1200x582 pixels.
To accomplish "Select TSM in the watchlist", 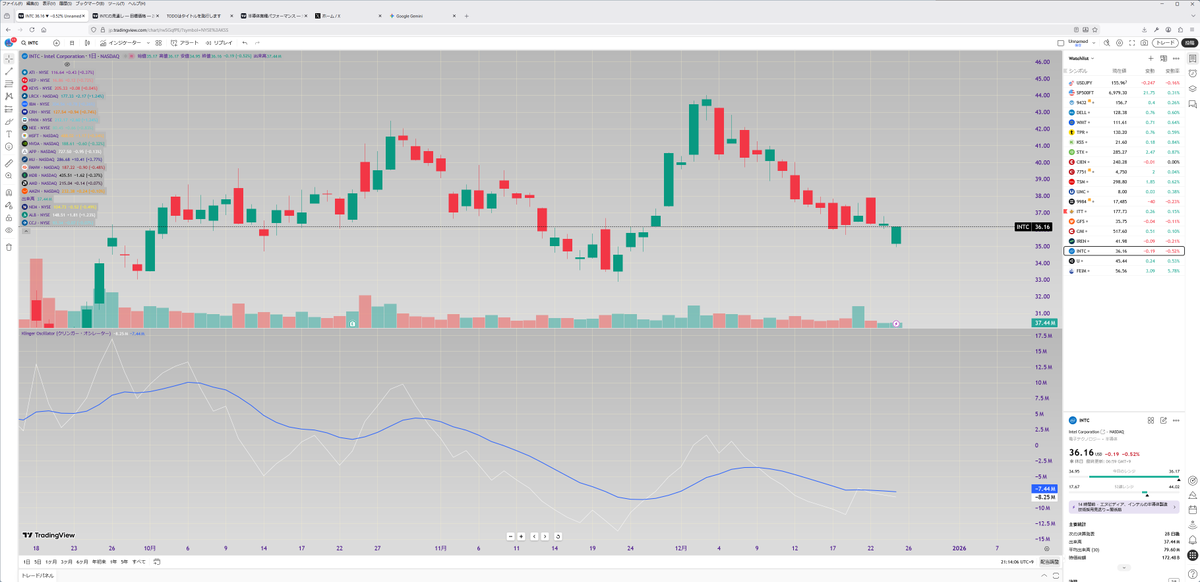I will coord(1123,182).
